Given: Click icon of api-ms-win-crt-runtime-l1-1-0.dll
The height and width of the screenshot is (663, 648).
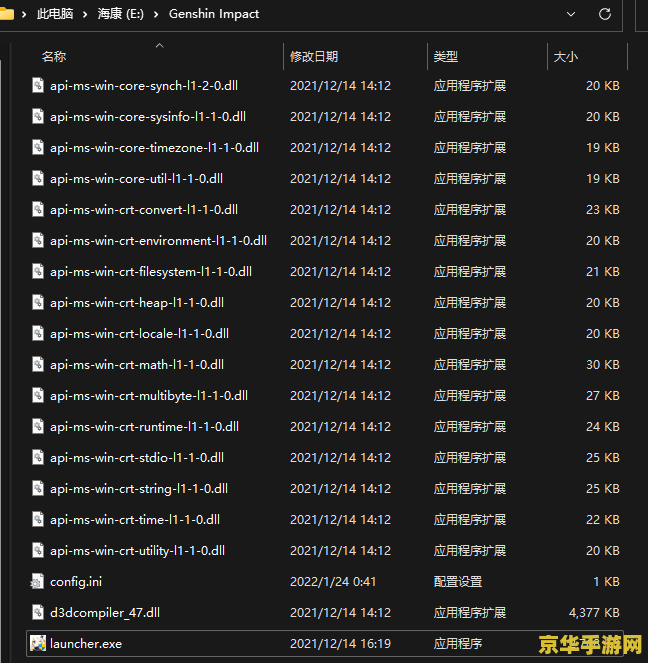Looking at the screenshot, I should [38, 426].
